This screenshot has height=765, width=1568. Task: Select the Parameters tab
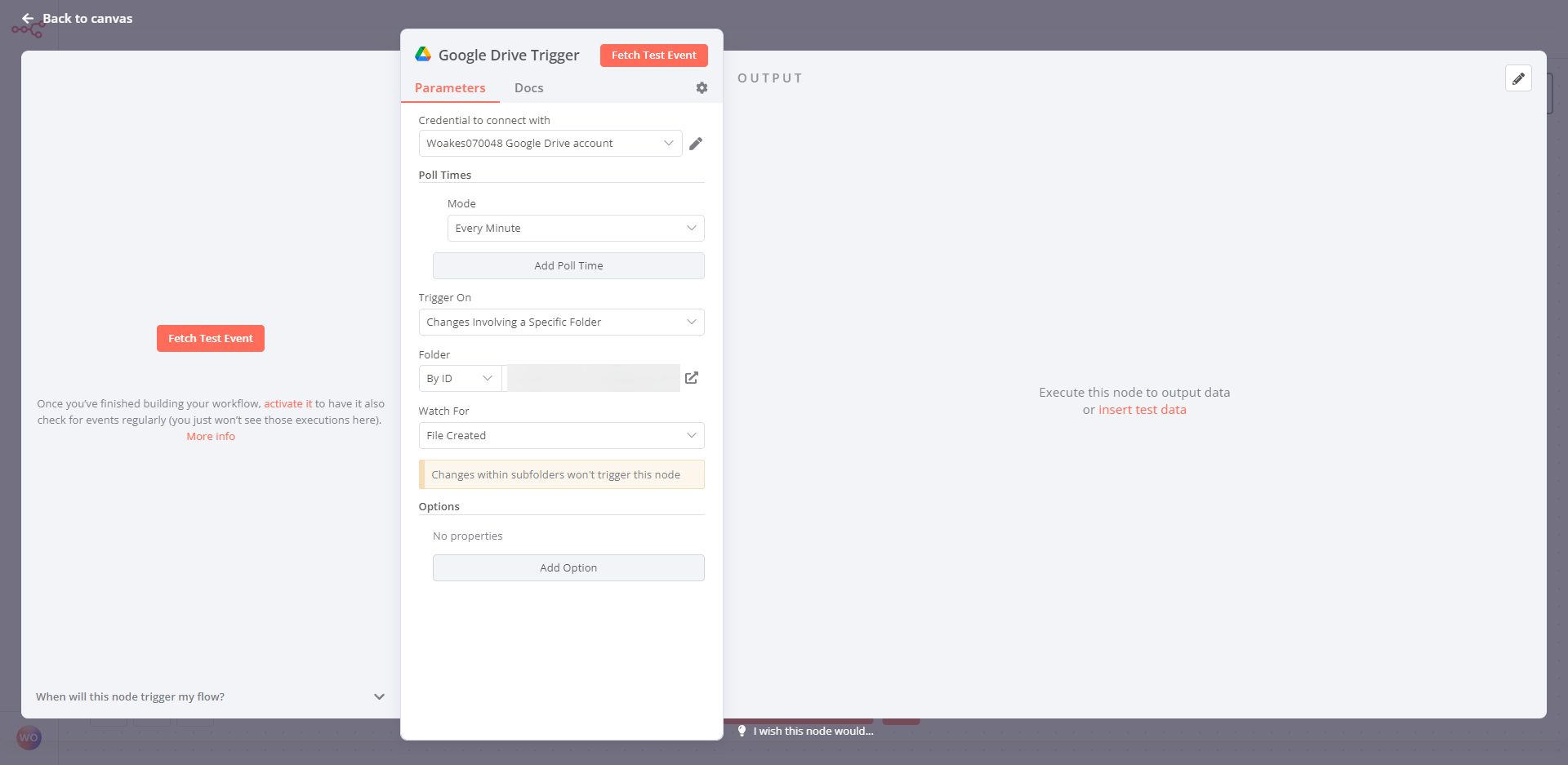coord(450,88)
